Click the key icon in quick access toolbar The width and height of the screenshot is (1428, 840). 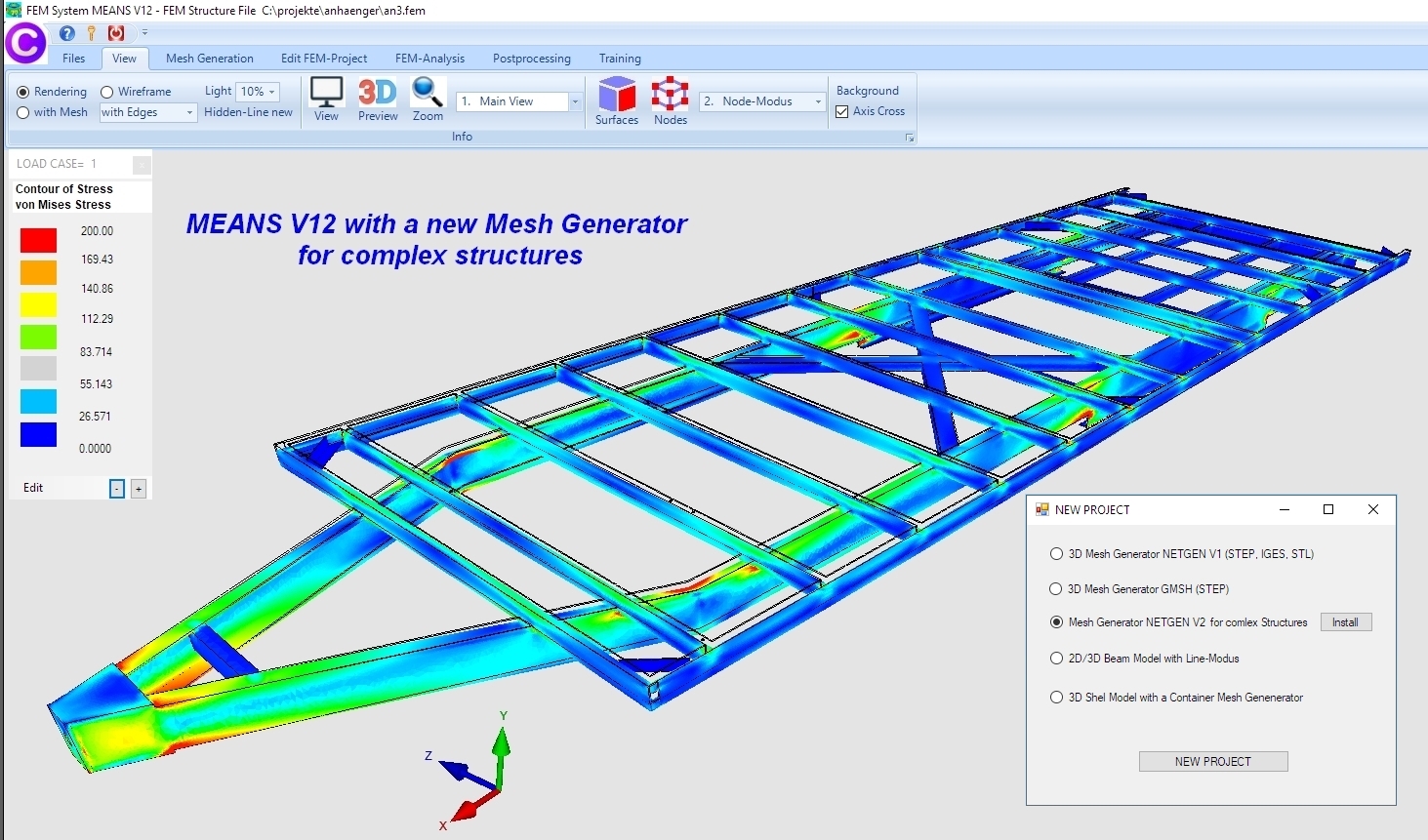pos(92,33)
